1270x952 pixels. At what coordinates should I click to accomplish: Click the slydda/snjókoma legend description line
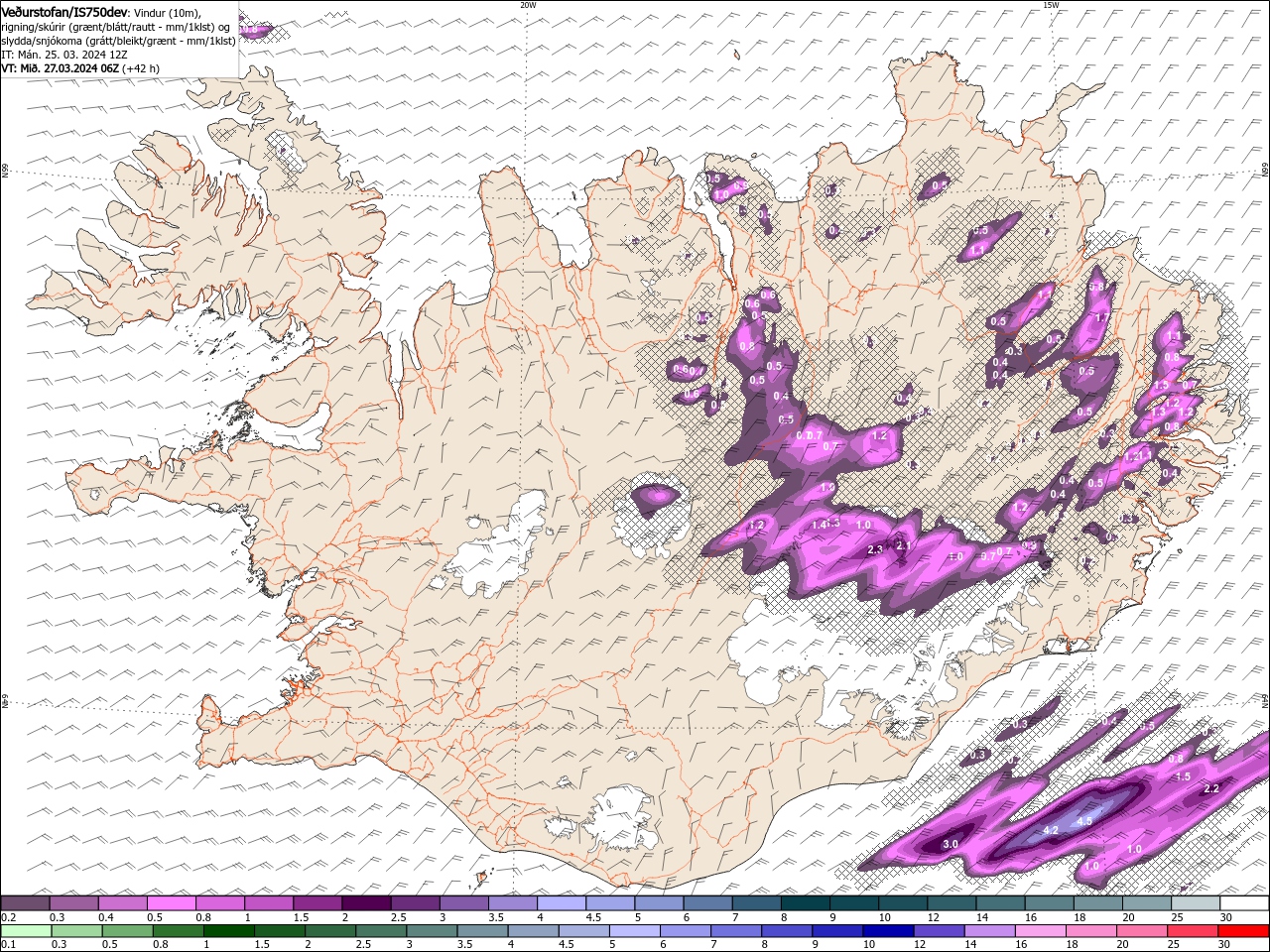[x=118, y=41]
